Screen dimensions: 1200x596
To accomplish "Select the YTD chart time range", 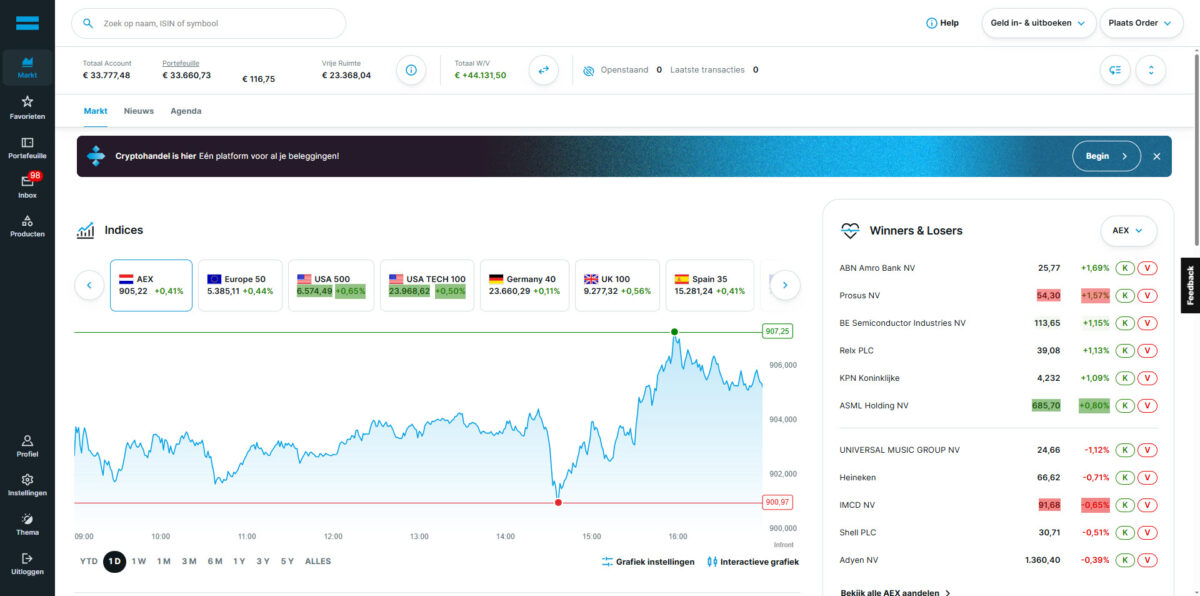I will tap(89, 561).
